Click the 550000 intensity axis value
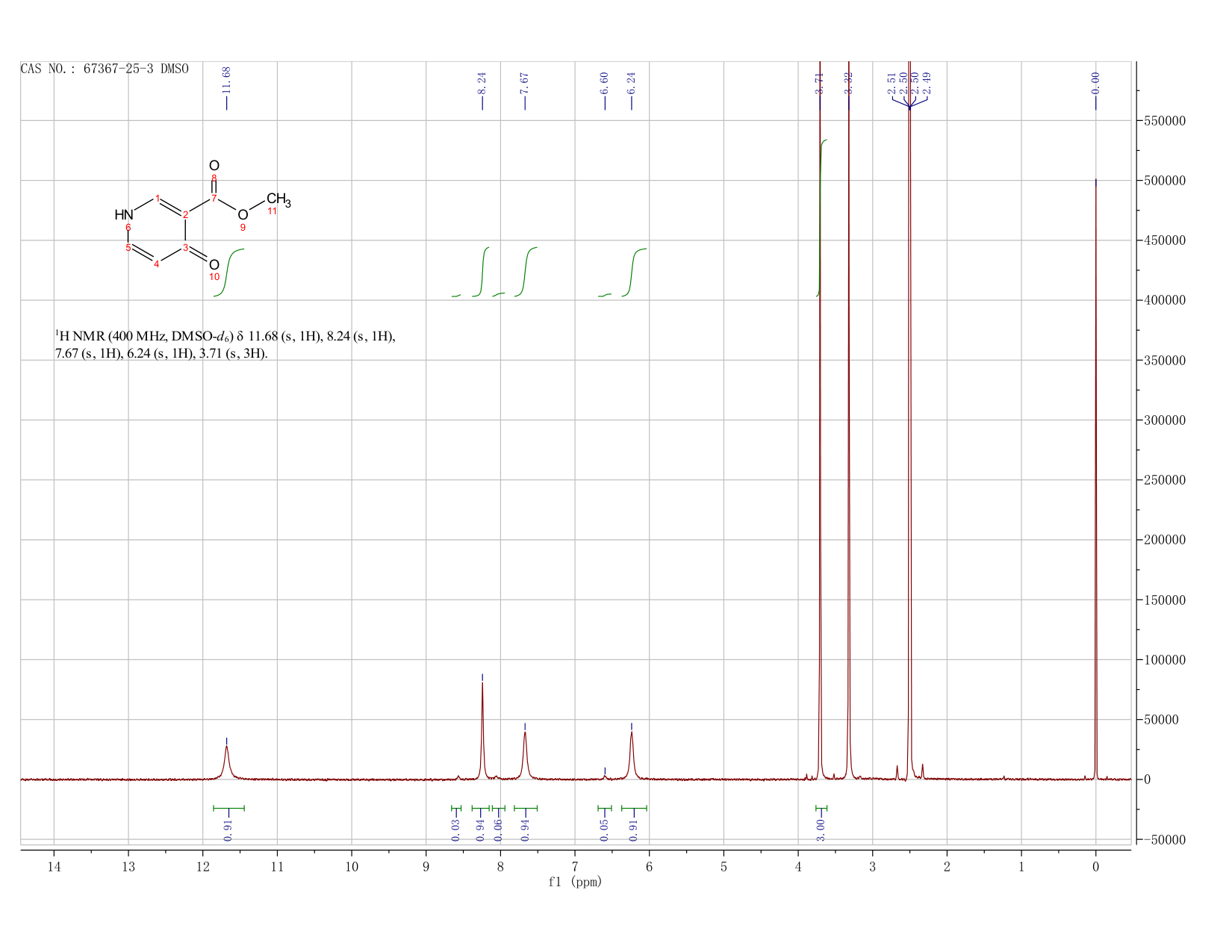This screenshot has width=1232, height=952. point(1164,120)
